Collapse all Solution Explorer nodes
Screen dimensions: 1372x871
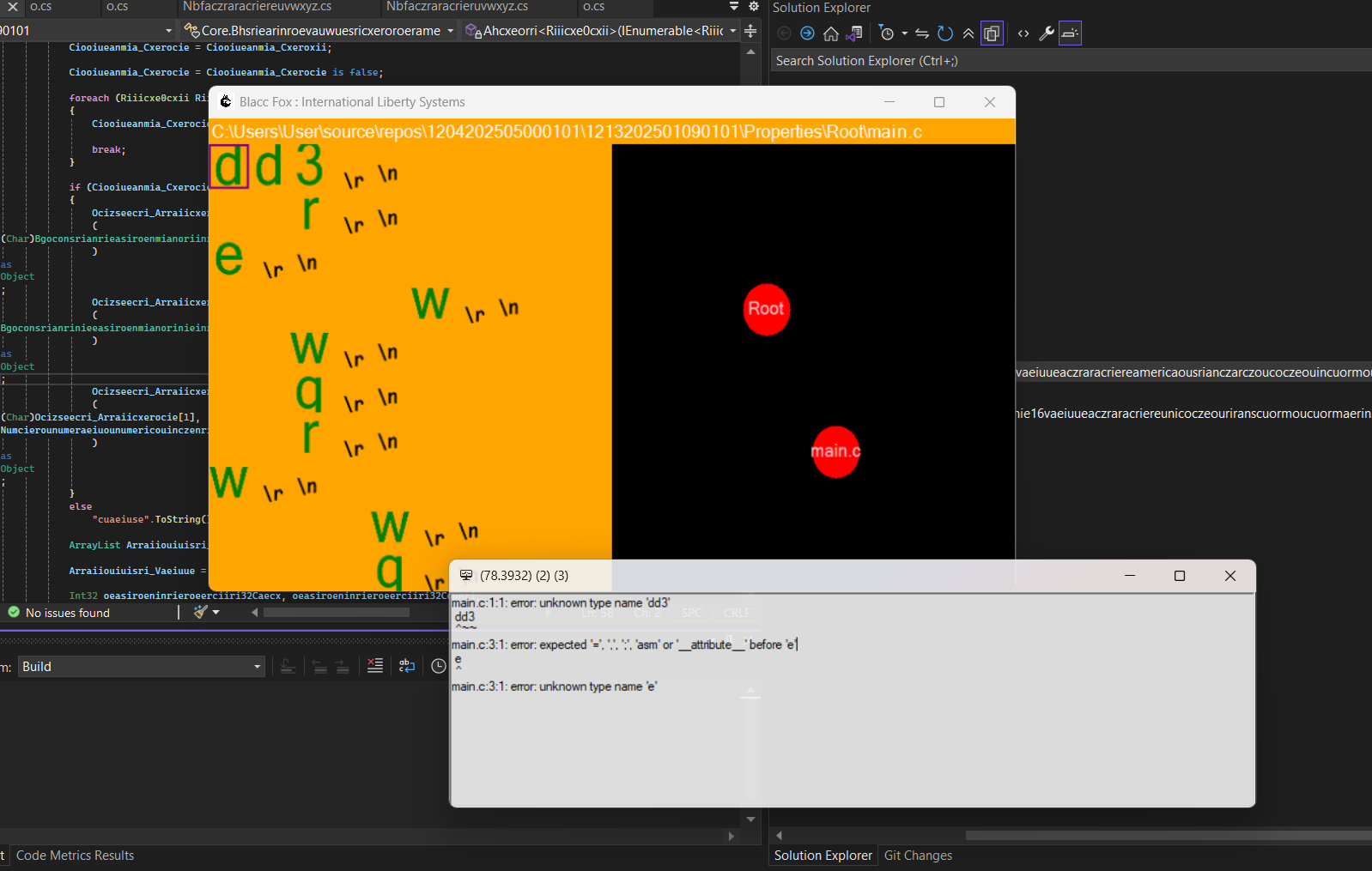968,33
